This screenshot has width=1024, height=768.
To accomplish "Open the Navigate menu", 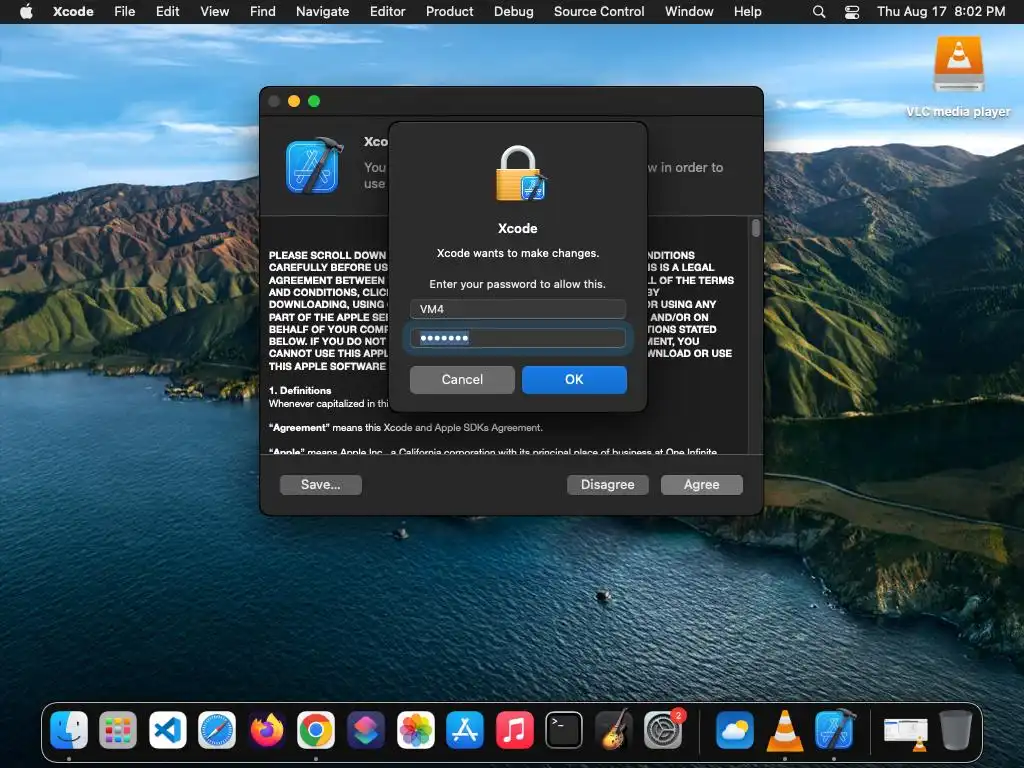I will click(323, 12).
